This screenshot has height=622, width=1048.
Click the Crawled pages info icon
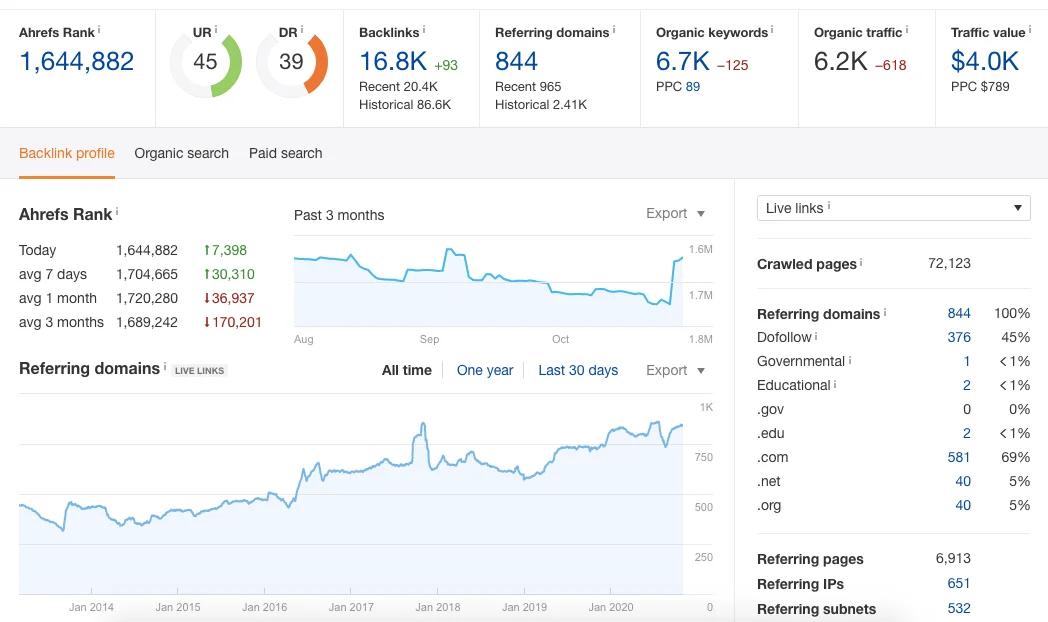(x=861, y=263)
